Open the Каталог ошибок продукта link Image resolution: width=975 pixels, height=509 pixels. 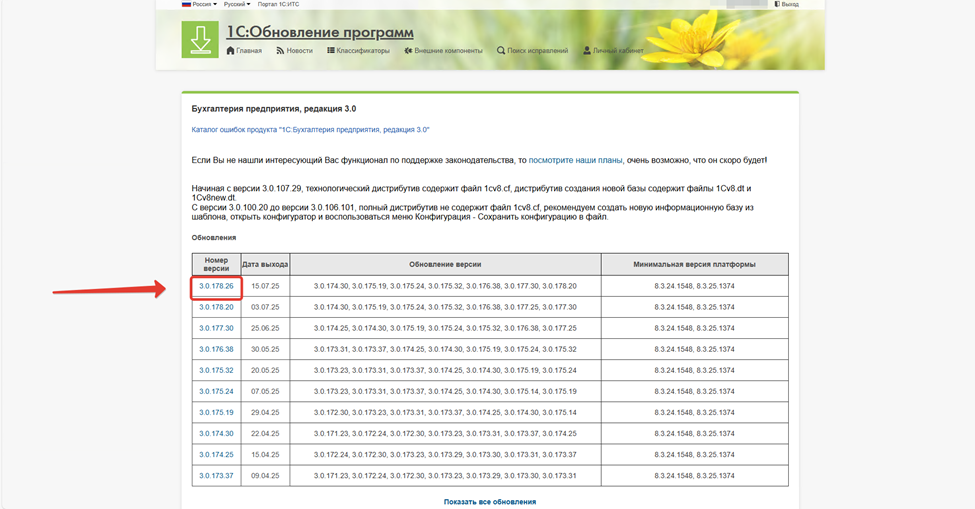[310, 130]
